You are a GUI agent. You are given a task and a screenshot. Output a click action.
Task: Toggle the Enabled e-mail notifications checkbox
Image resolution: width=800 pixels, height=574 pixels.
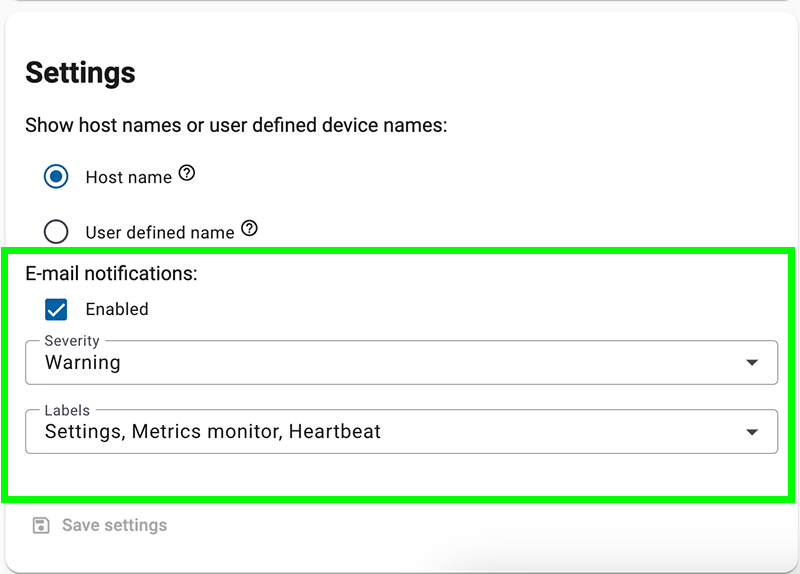tap(56, 309)
